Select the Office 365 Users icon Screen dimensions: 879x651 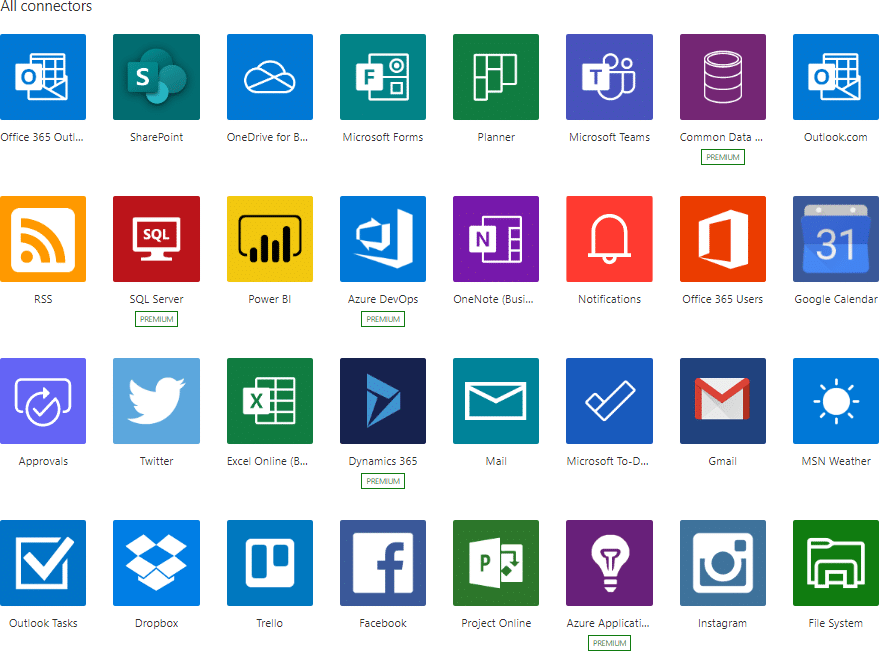[x=723, y=239]
